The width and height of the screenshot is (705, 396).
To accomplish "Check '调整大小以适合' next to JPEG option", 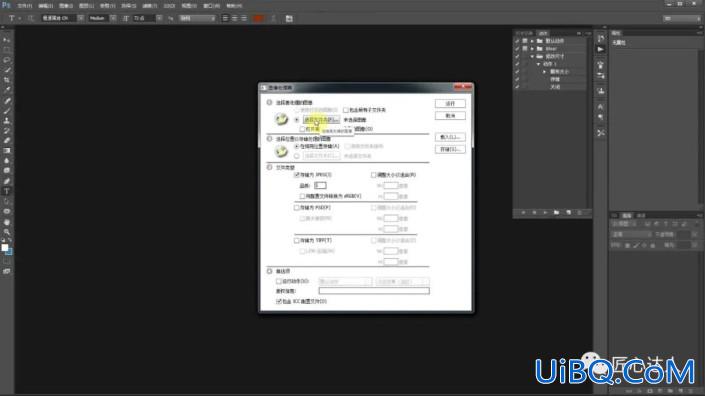I will (x=374, y=175).
